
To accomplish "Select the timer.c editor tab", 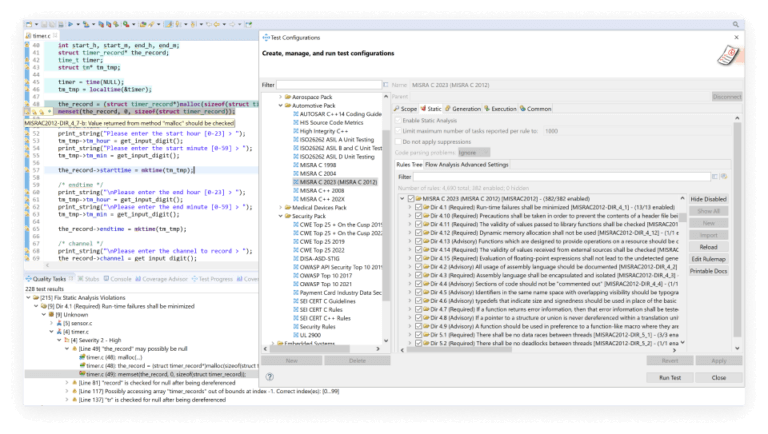I will point(41,36).
